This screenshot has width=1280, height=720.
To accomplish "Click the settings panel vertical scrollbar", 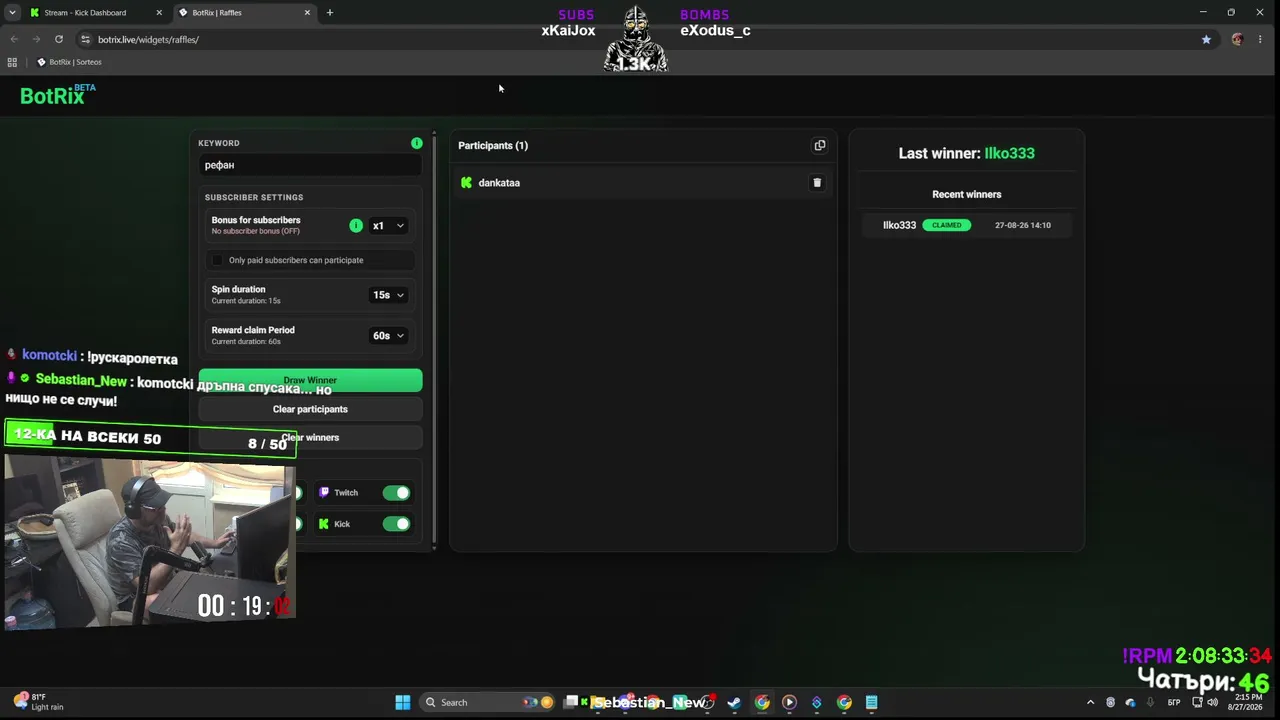I will (434, 340).
